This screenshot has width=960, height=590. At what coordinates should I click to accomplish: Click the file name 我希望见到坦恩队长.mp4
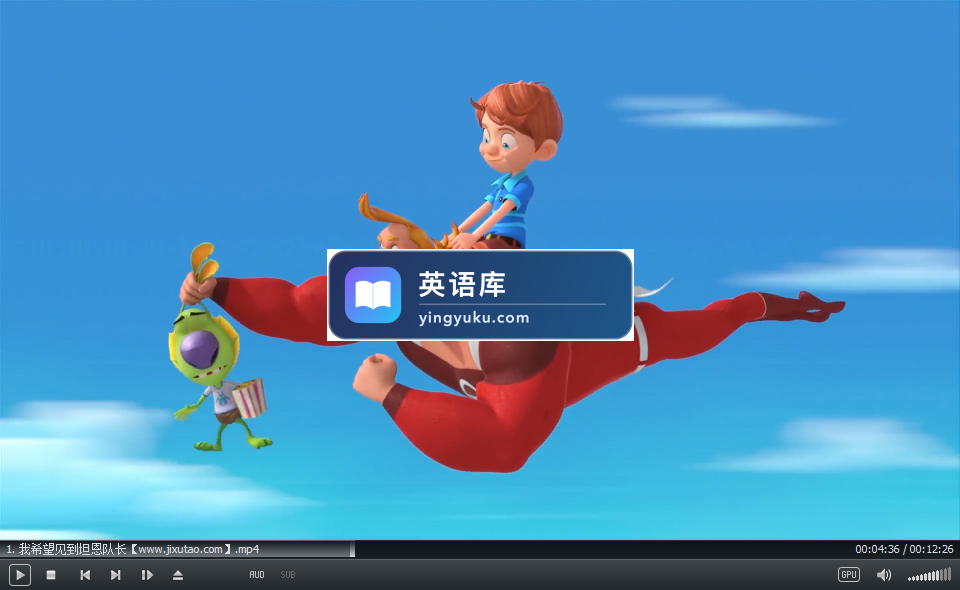tap(133, 549)
